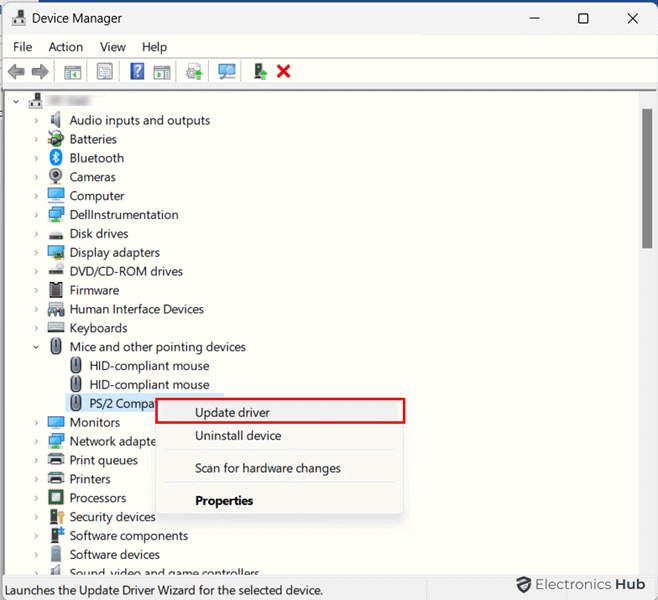Expand the Bluetooth category

coord(37,158)
